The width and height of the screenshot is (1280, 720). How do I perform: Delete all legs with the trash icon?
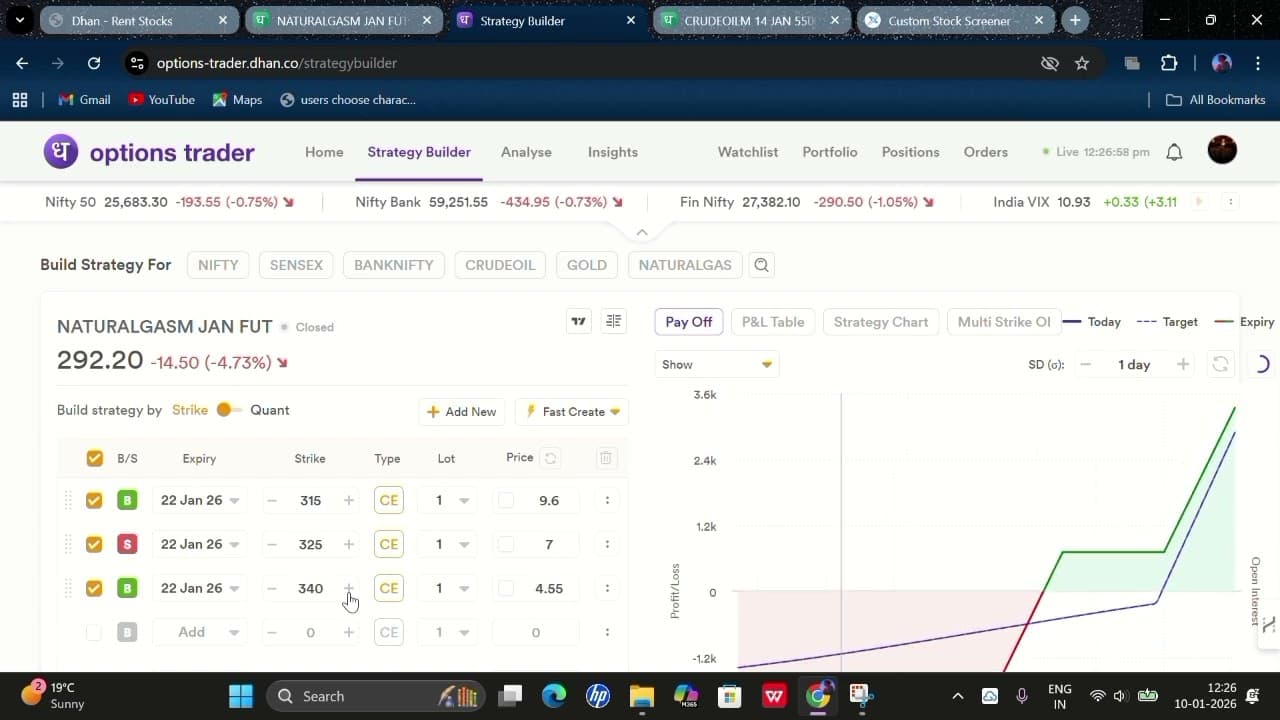[605, 459]
